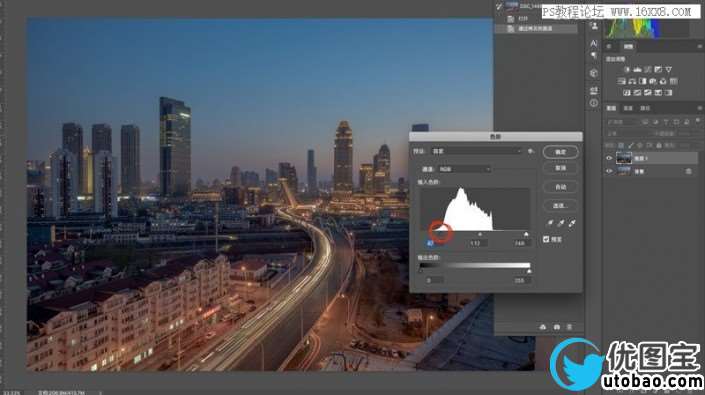The image size is (705, 395).
Task: Hide the Background layer visibility eye
Action: pos(609,171)
